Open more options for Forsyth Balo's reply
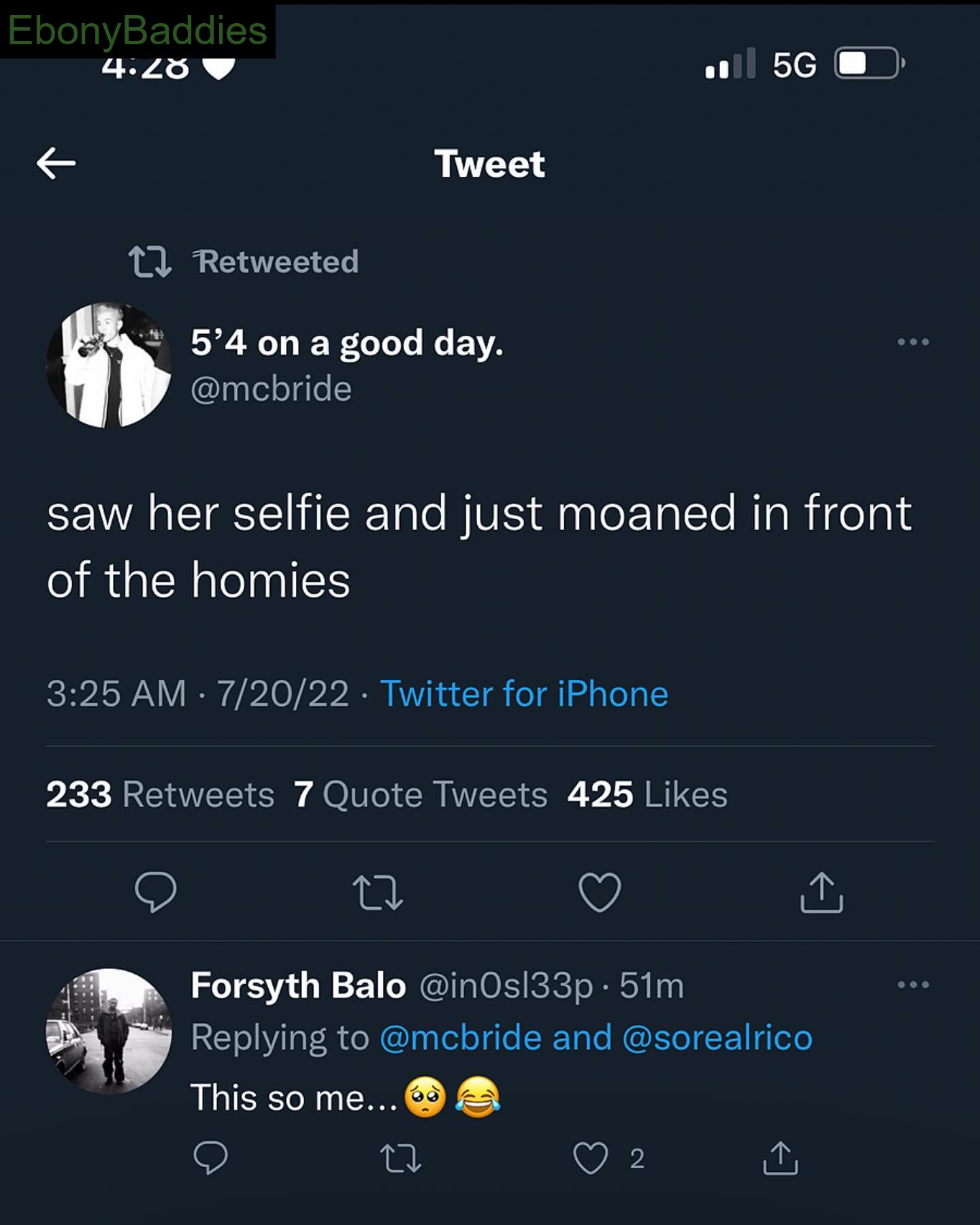Viewport: 980px width, 1225px height. pos(913,984)
